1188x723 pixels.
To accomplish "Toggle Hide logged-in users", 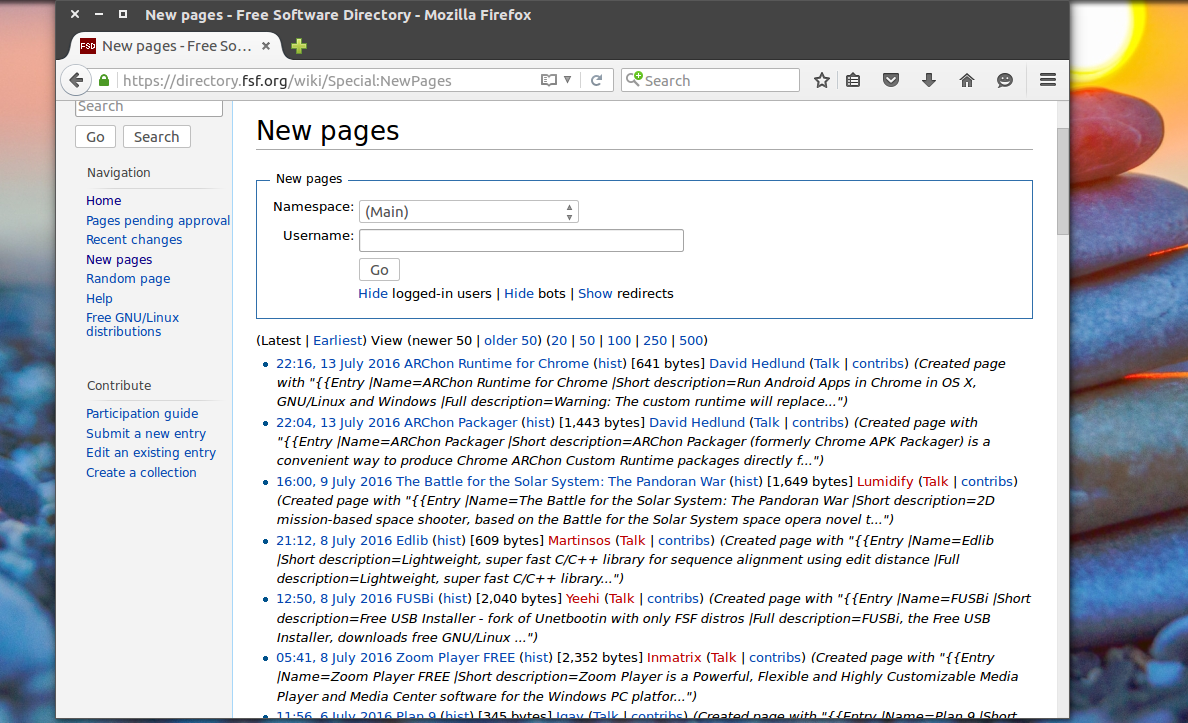I will [x=373, y=294].
